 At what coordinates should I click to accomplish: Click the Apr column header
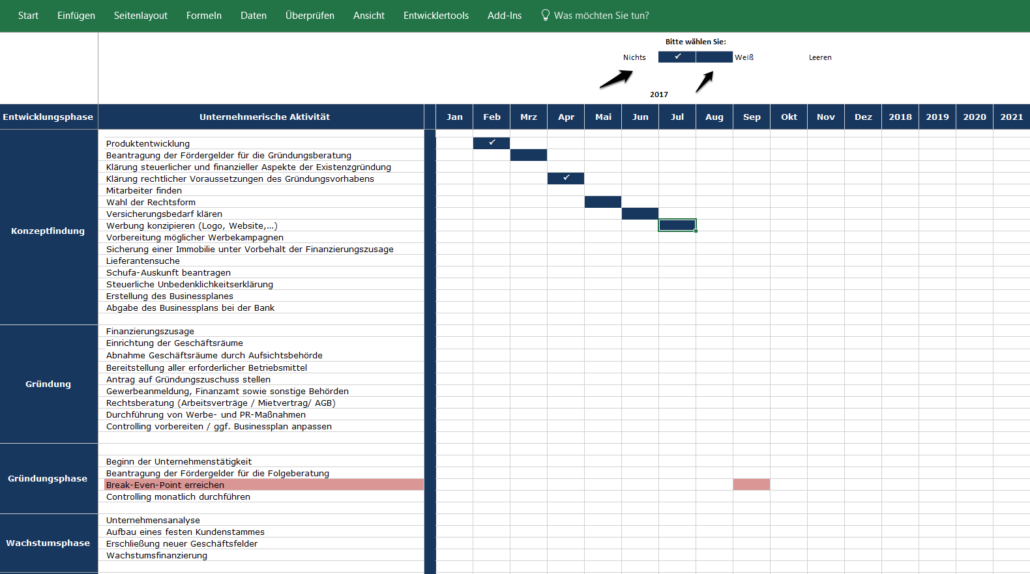pos(566,117)
